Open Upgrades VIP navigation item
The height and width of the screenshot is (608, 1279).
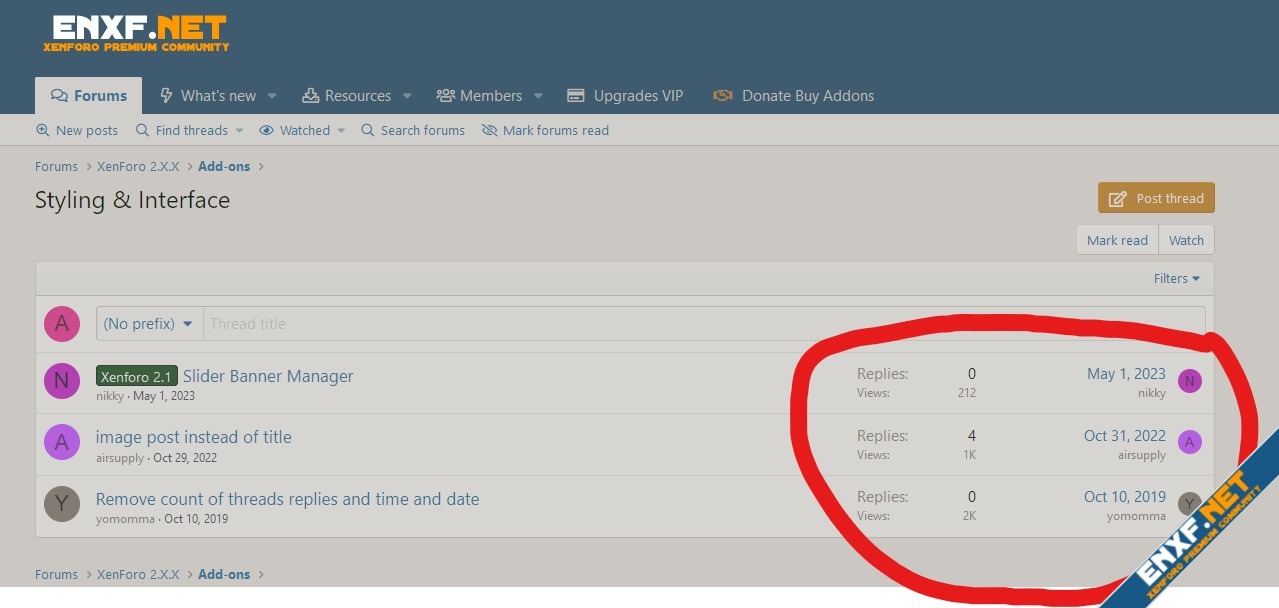tap(625, 96)
